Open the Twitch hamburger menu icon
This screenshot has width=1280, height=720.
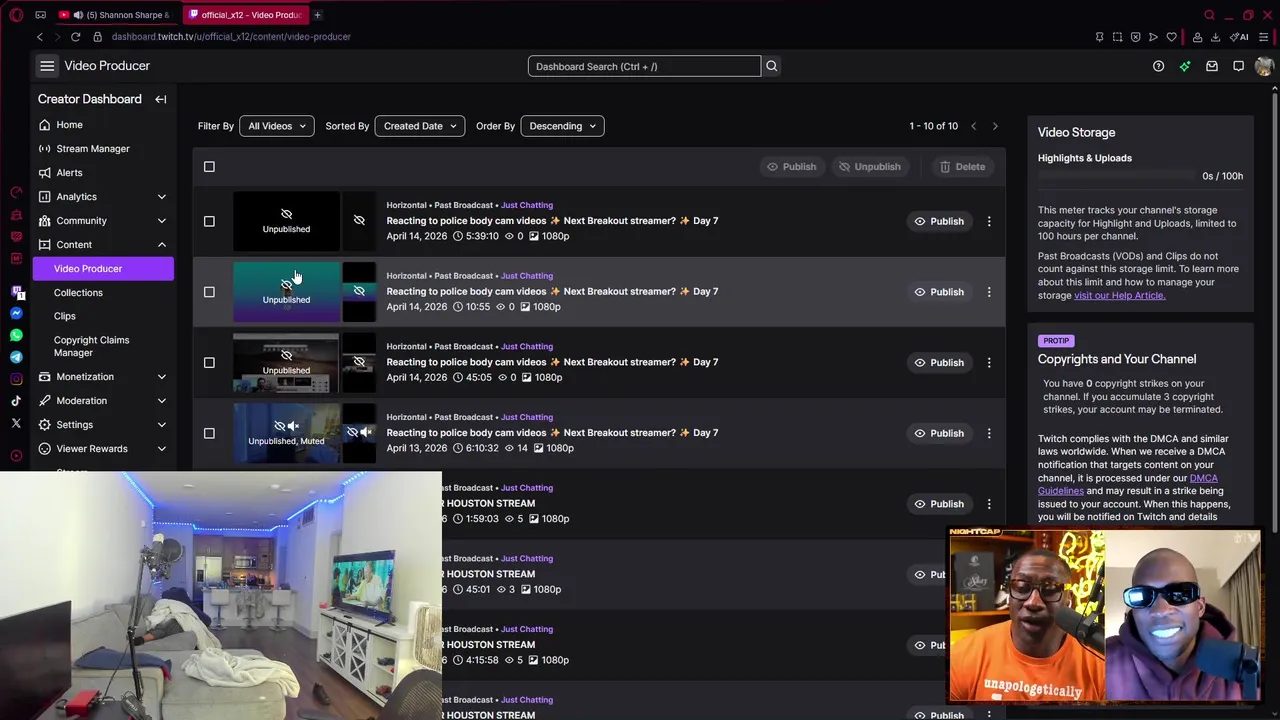[47, 66]
